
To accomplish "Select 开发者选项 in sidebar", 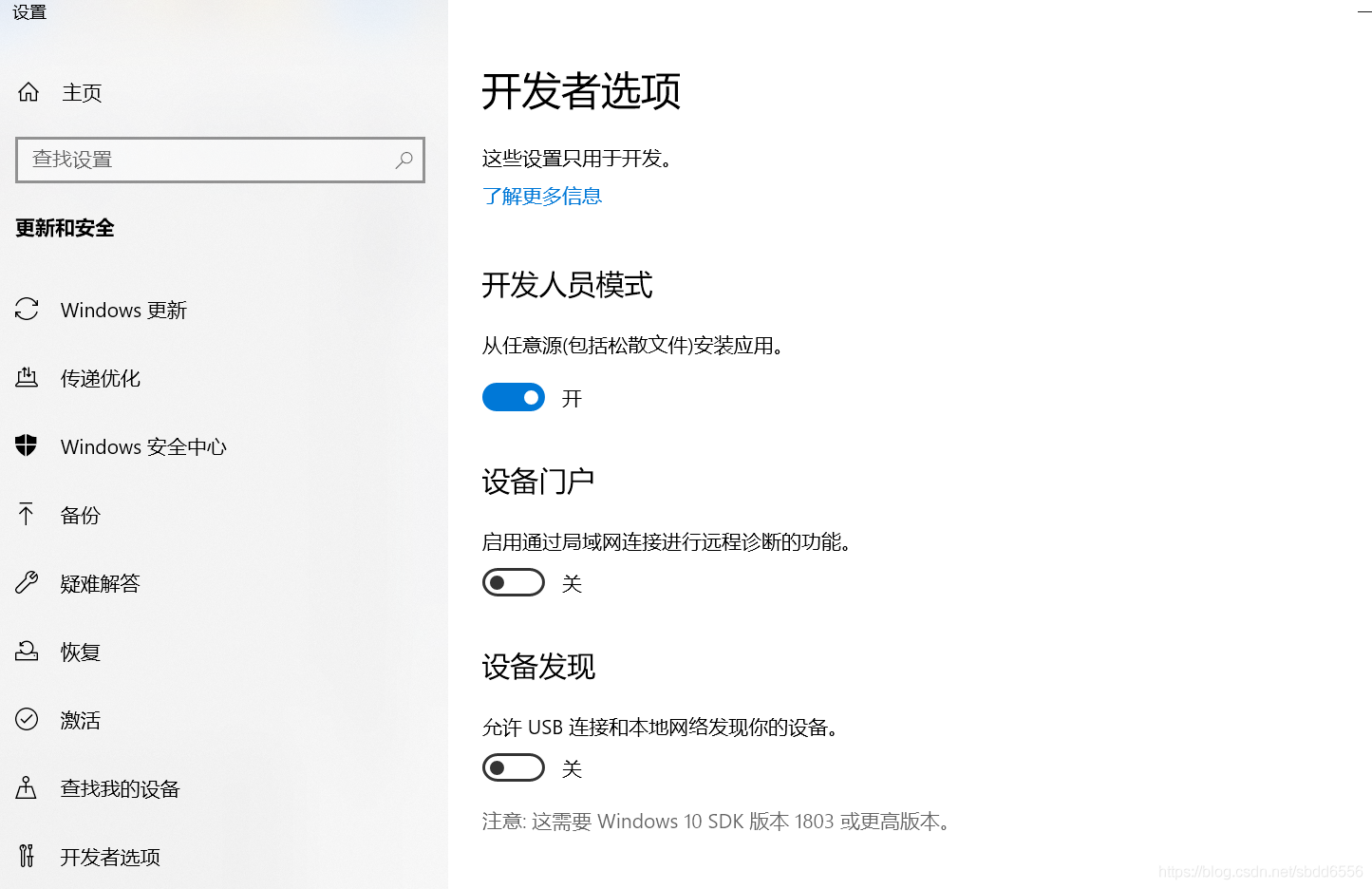I will 110,857.
